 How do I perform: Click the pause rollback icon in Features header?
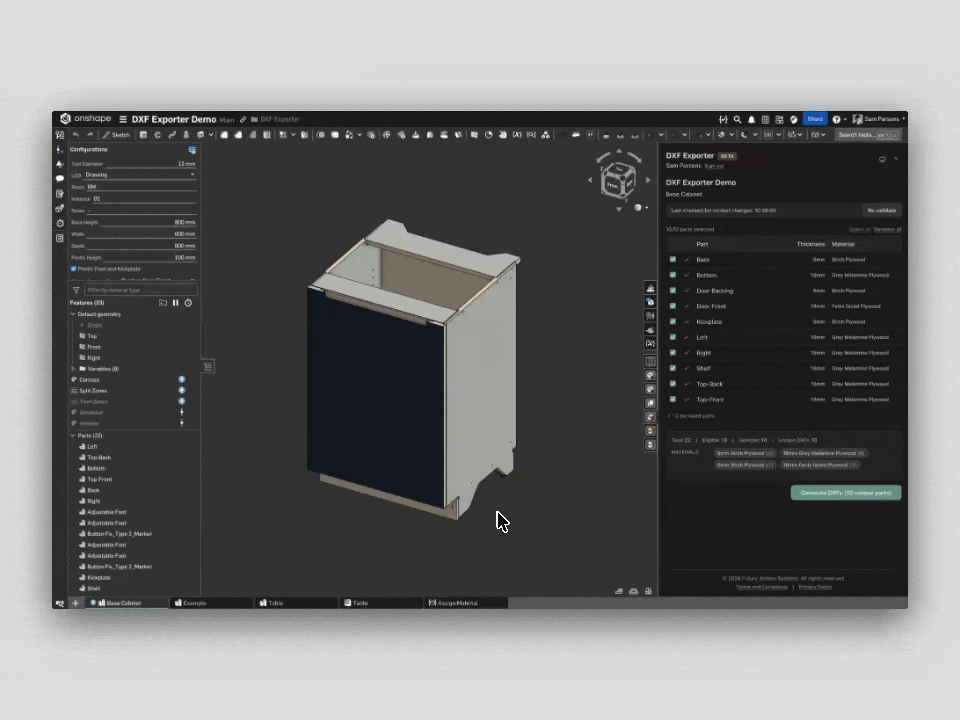pos(176,303)
